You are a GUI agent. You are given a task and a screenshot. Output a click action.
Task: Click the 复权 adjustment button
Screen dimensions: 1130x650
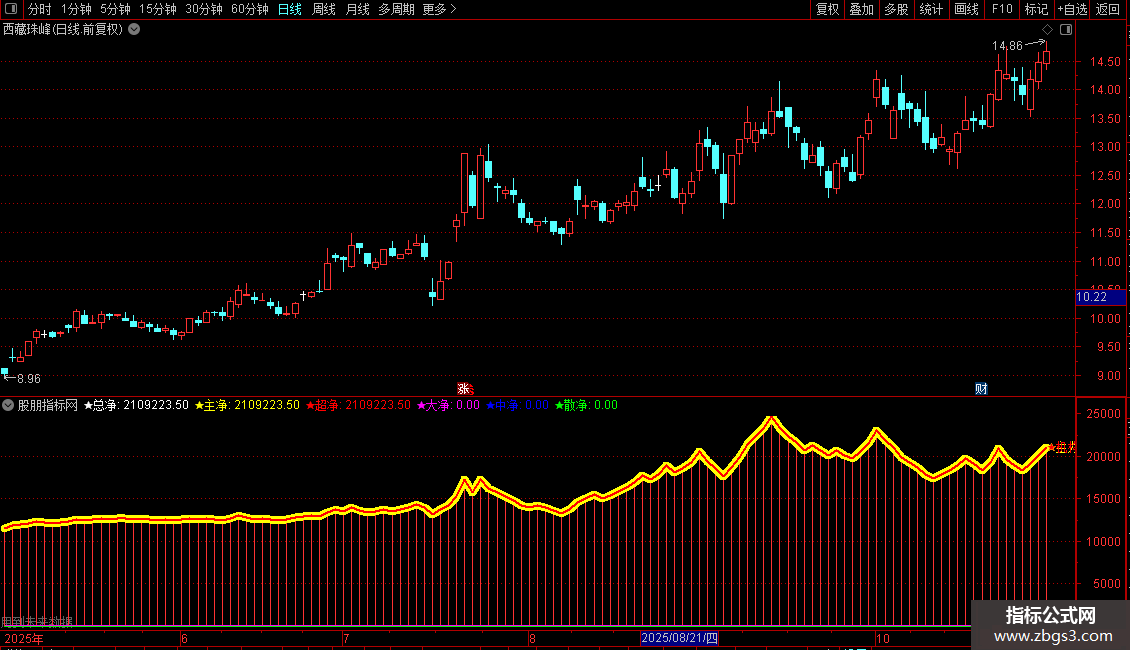pos(827,9)
